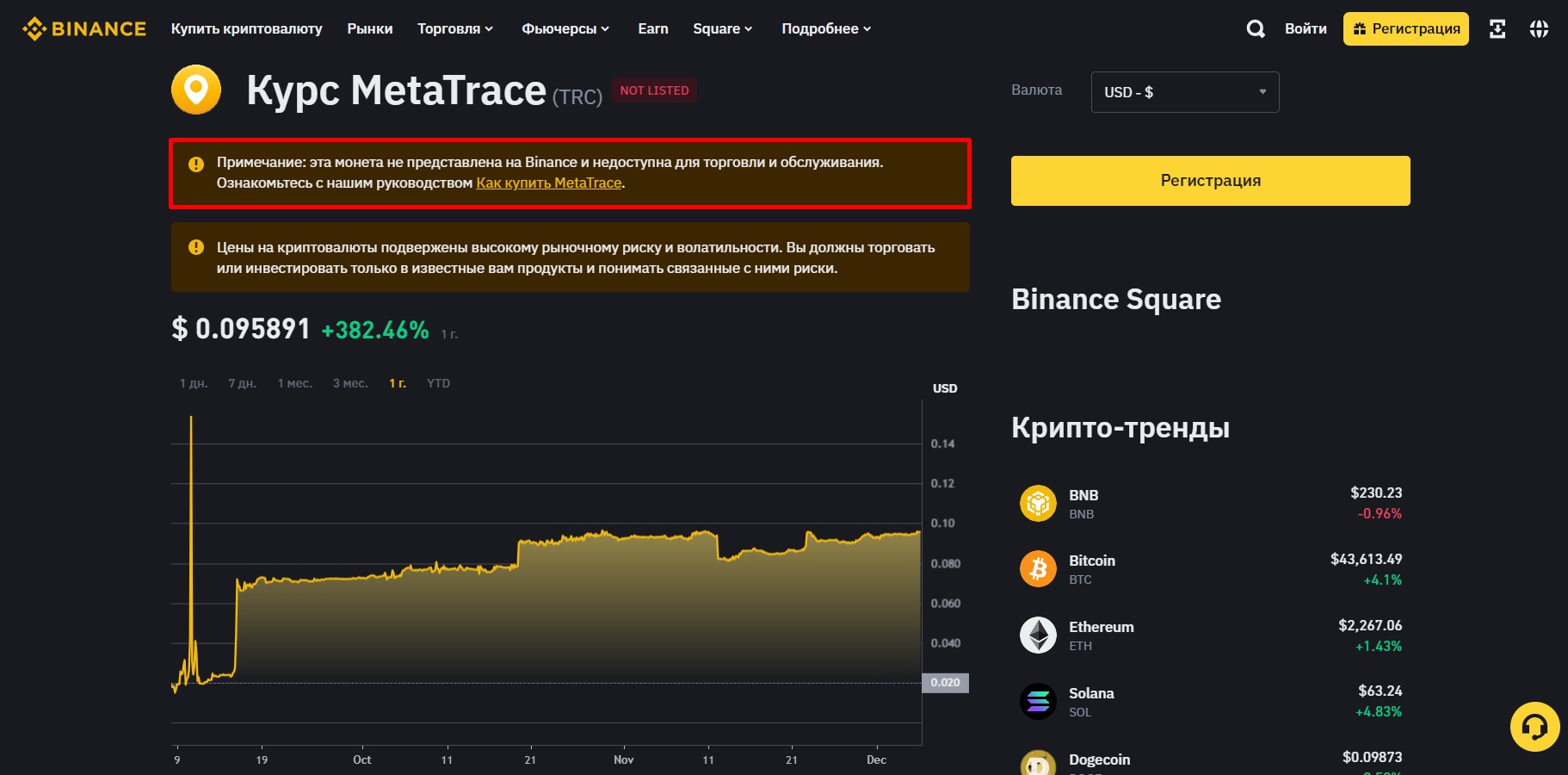The image size is (1568, 775).
Task: Click the +382.46% change value
Action: (x=375, y=330)
